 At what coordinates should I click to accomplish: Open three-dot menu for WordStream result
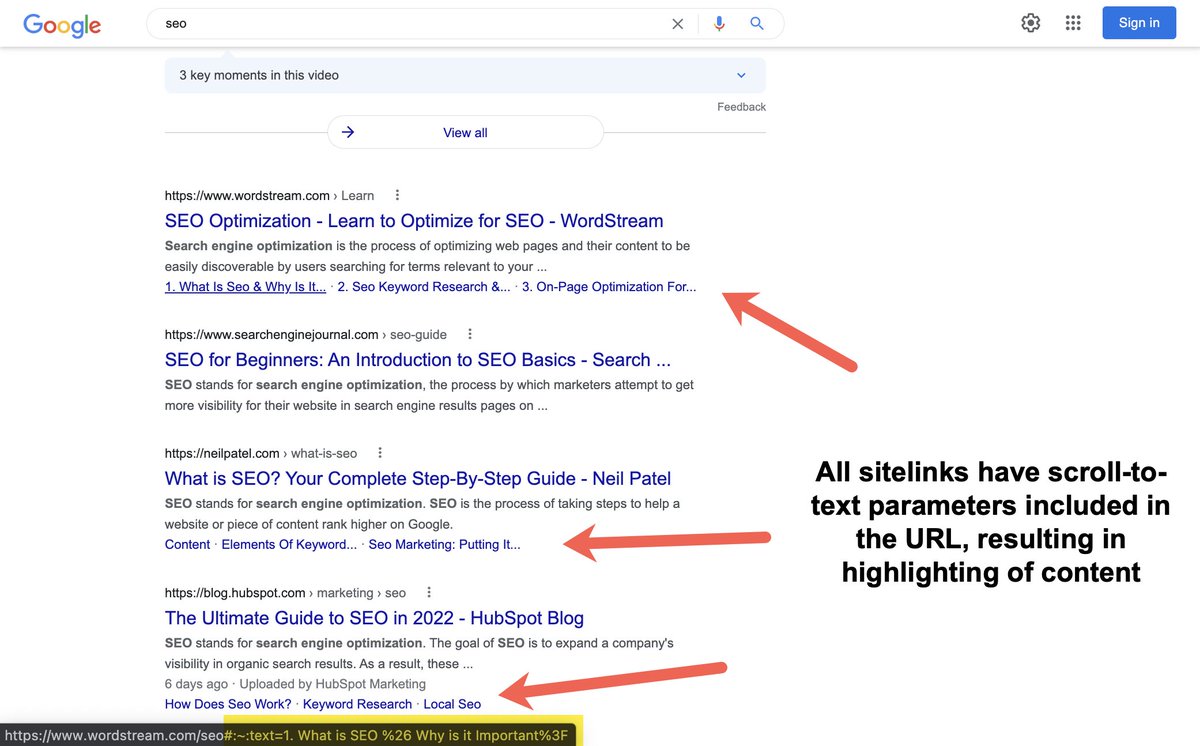[x=398, y=195]
